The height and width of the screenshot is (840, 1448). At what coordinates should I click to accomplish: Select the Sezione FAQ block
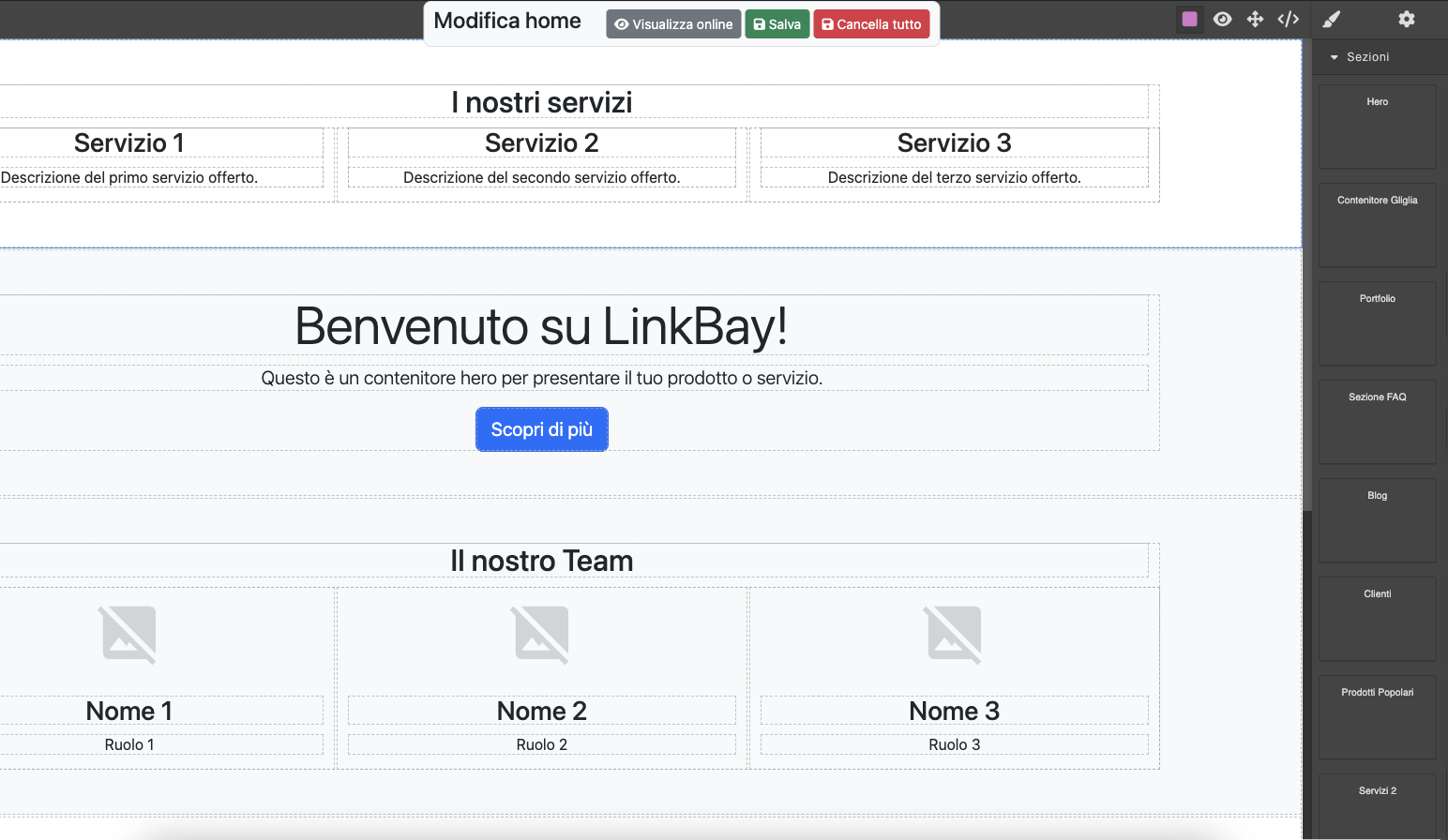[x=1377, y=422]
